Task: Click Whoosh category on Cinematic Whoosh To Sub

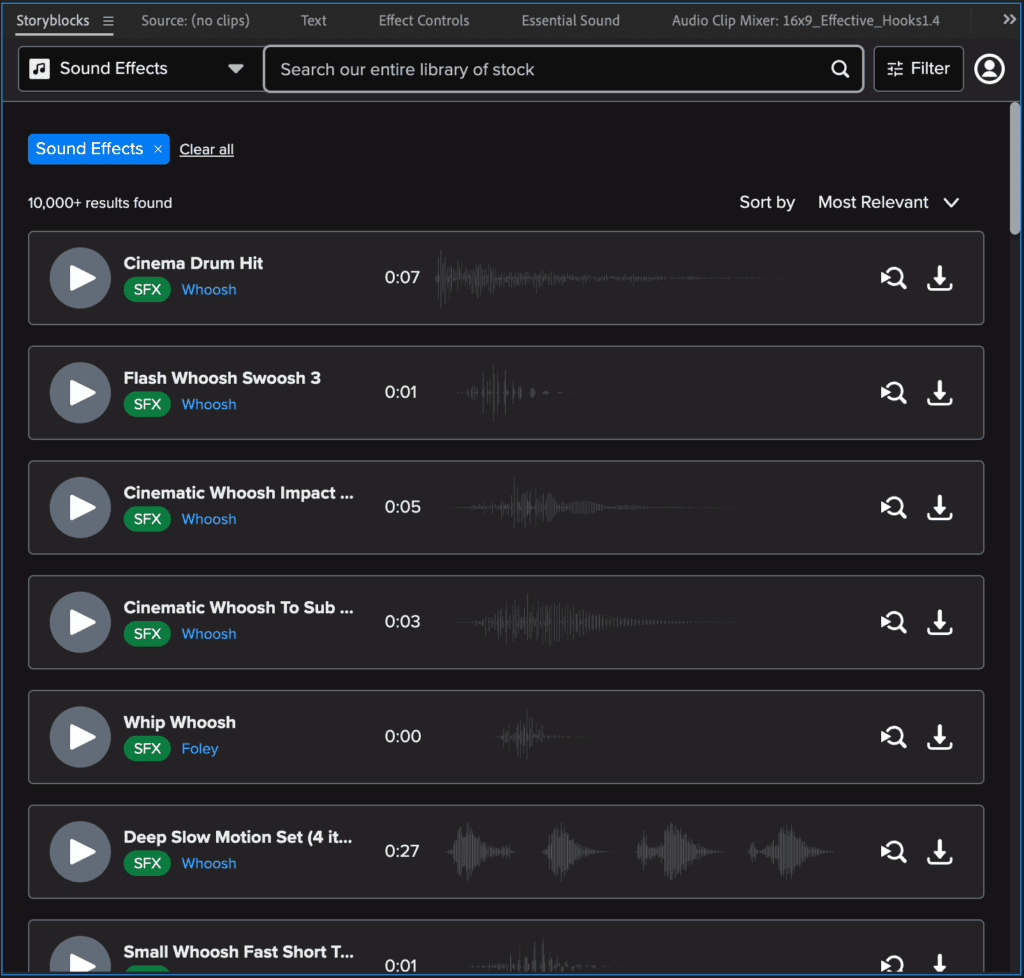Action: pyautogui.click(x=209, y=634)
